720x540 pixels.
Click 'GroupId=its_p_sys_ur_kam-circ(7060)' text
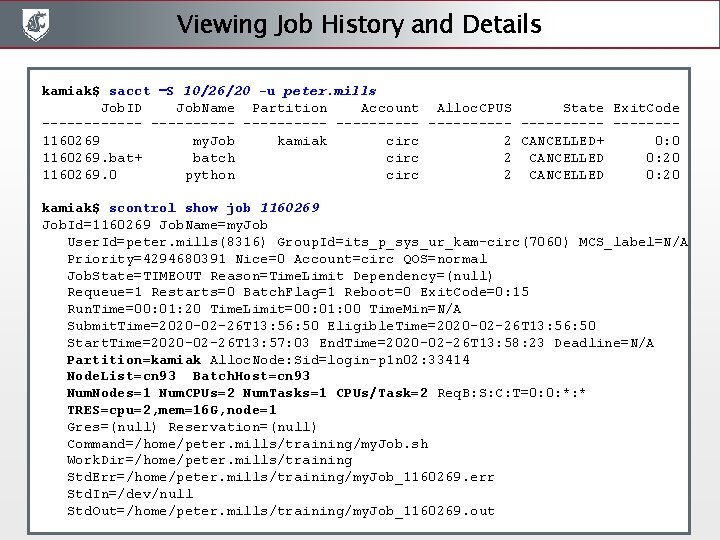point(423,242)
